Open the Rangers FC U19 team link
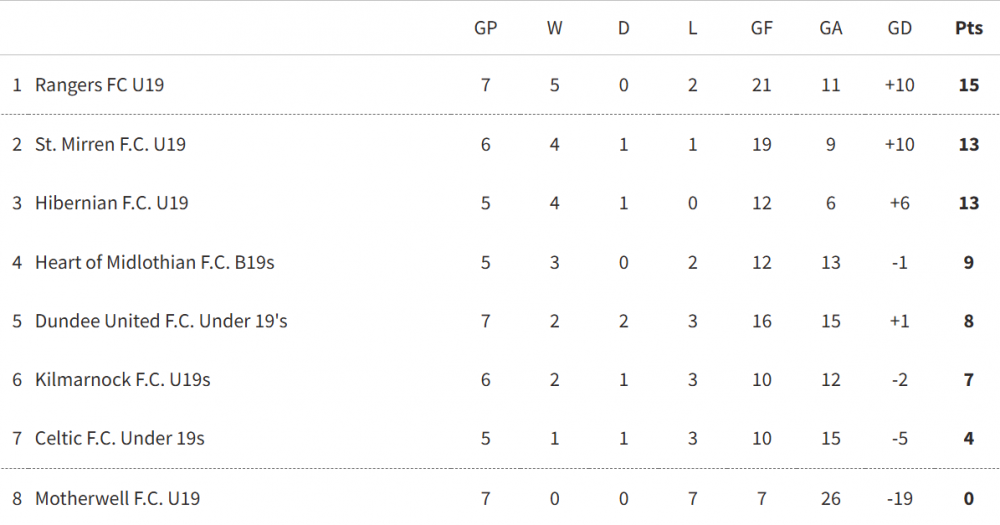 coord(99,85)
